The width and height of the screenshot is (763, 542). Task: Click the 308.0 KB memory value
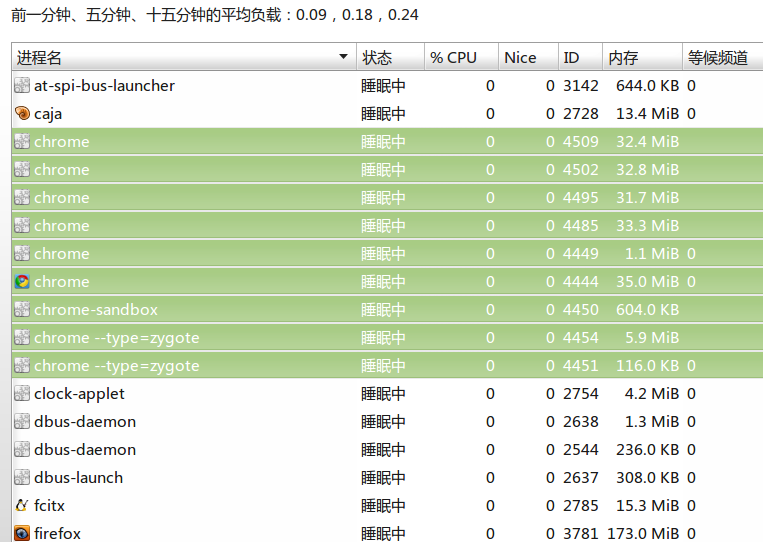click(x=647, y=477)
